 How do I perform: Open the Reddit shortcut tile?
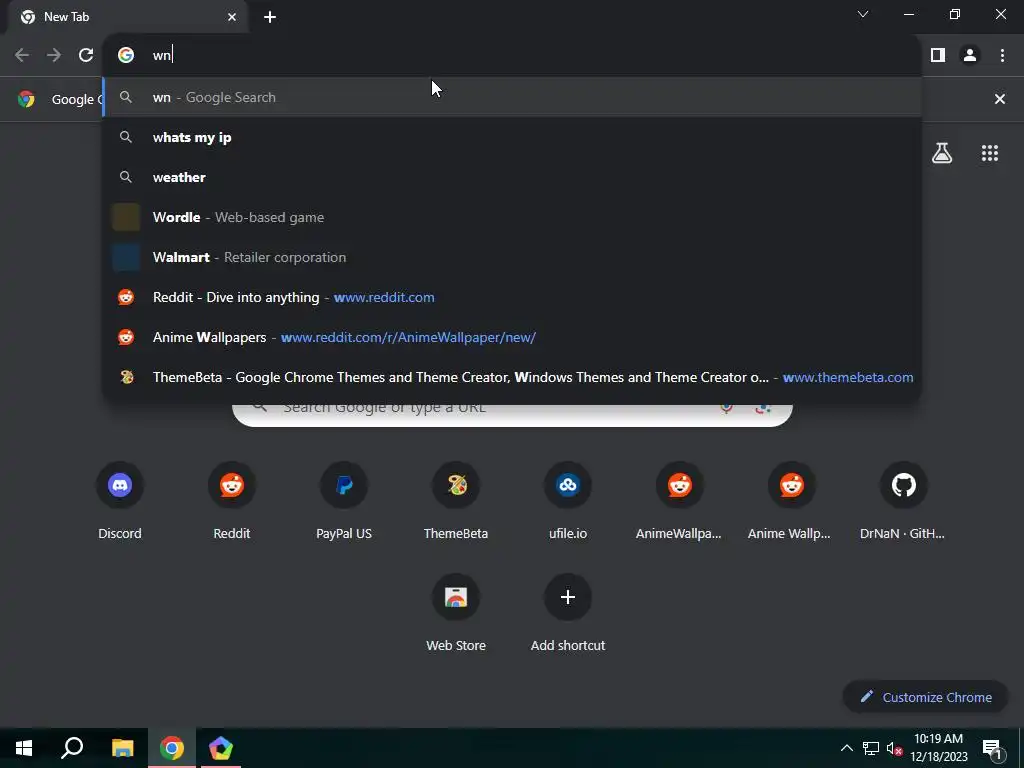pos(232,502)
